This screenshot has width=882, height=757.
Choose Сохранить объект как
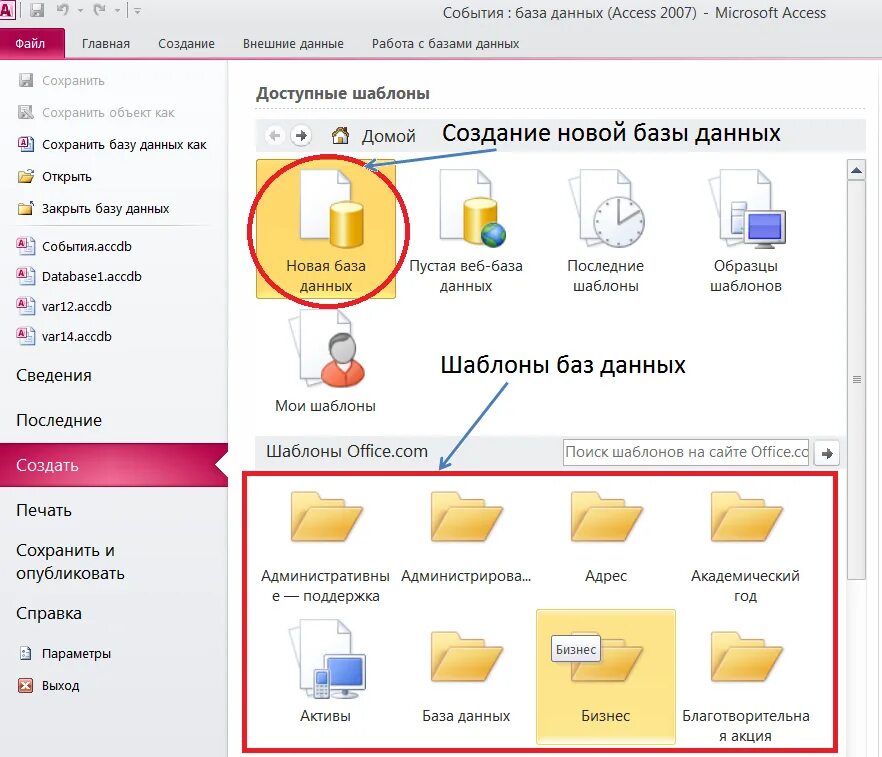tap(96, 112)
